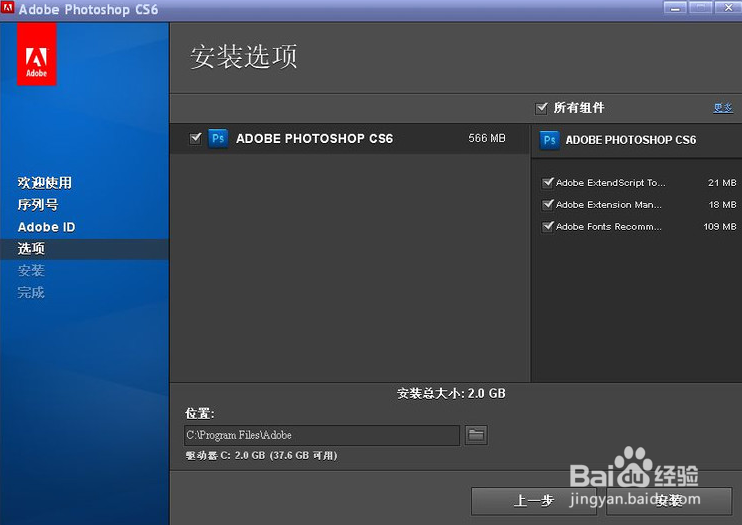
Task: Go to 序列号 step in sidebar
Action: point(38,205)
